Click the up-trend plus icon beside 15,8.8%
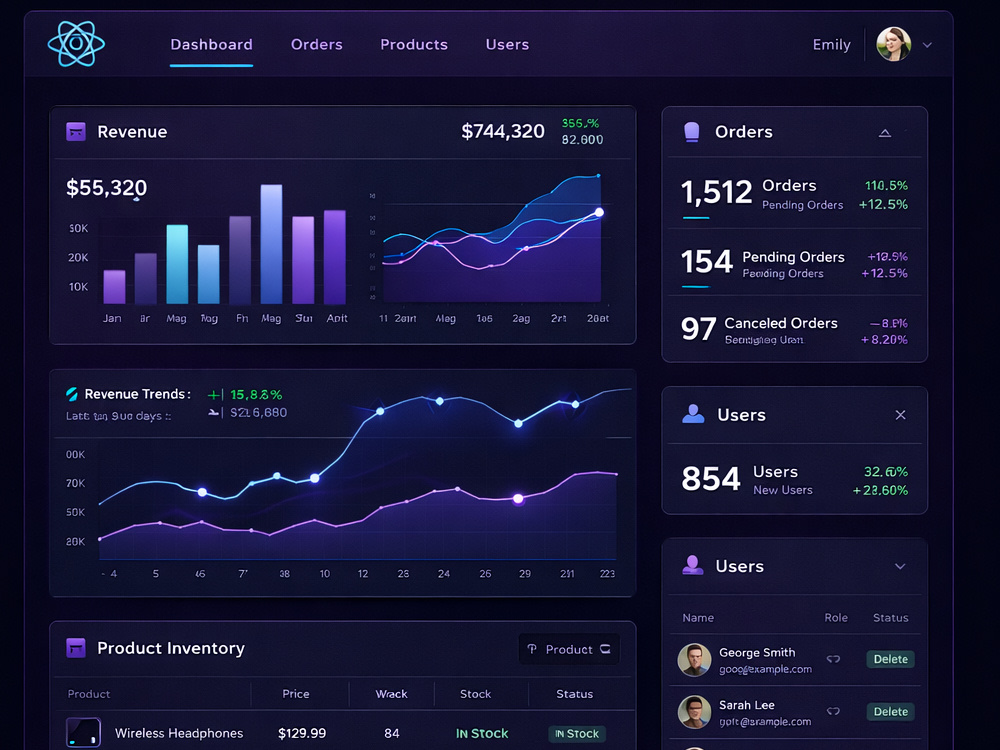This screenshot has height=750, width=1000. click(x=215, y=395)
